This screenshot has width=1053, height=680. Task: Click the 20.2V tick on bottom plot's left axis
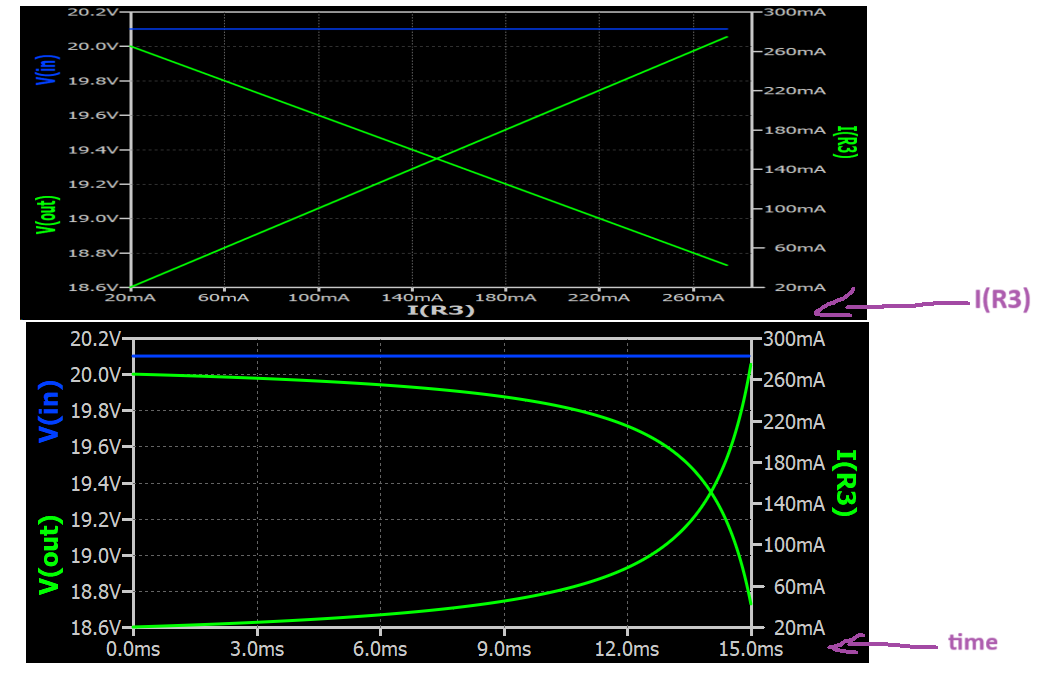tap(95, 339)
